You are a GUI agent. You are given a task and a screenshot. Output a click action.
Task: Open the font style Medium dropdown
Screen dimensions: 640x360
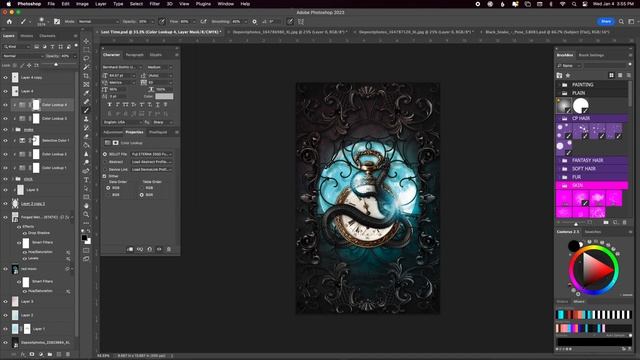(x=159, y=67)
